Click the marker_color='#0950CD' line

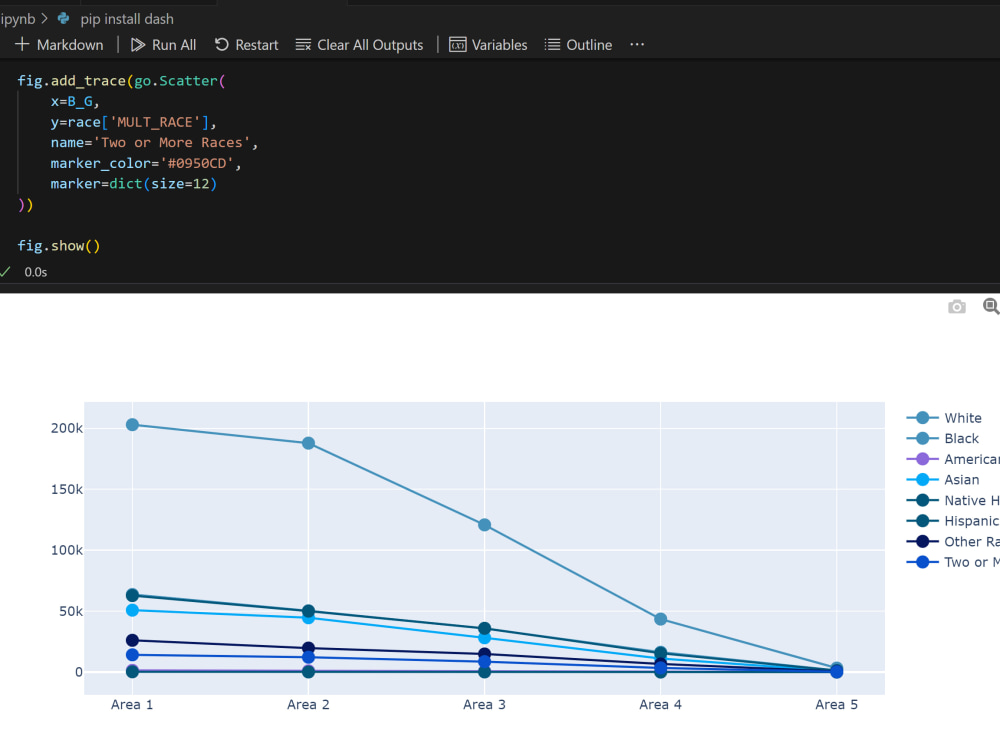146,163
